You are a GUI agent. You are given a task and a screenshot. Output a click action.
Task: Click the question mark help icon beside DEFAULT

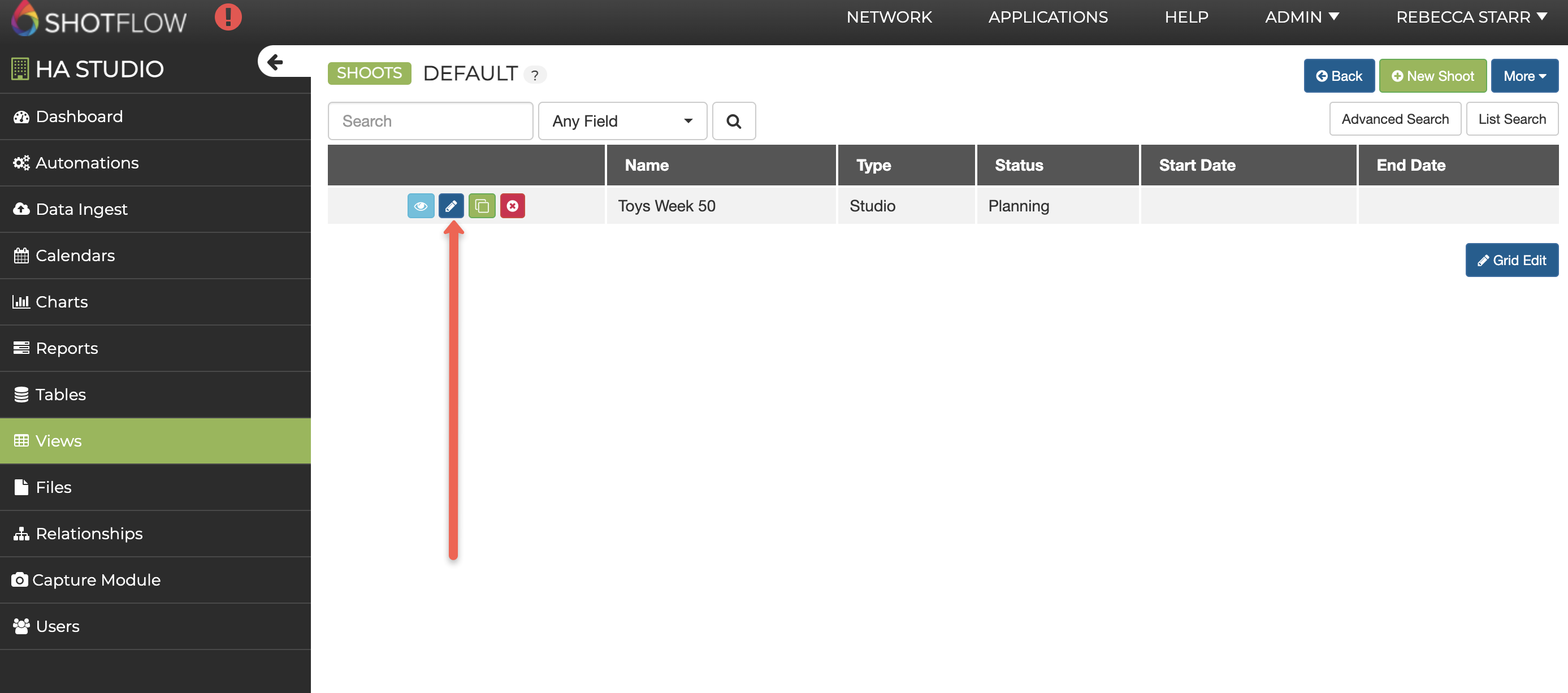pos(534,75)
